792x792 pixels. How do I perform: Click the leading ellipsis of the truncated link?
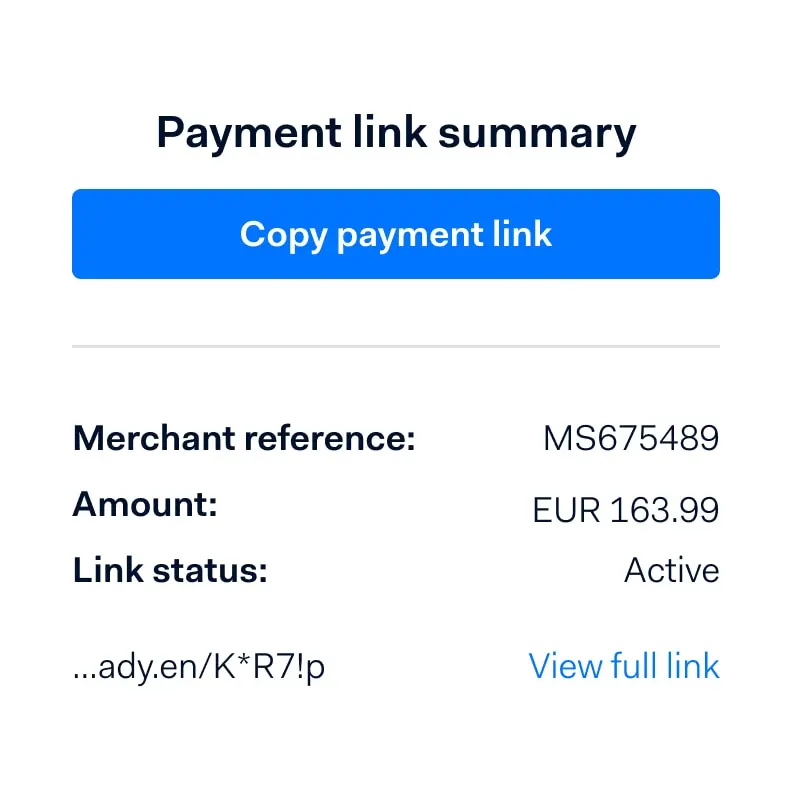(x=86, y=672)
